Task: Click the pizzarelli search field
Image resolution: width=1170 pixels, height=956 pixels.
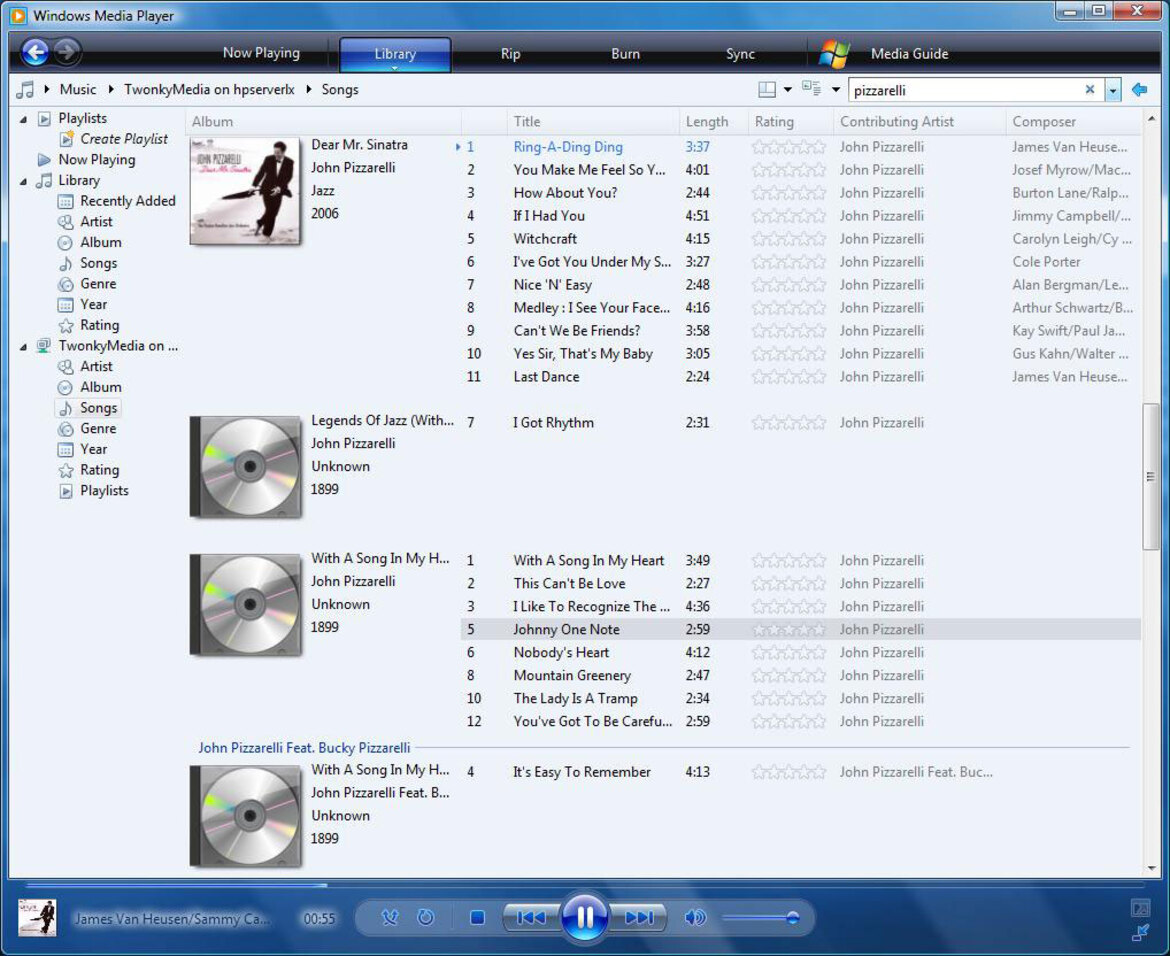Action: (x=966, y=90)
